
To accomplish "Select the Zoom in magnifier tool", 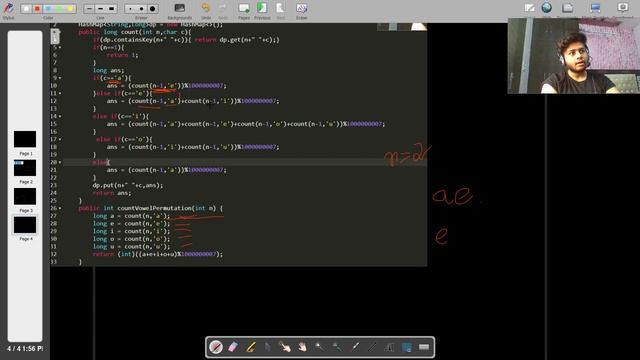I will pyautogui.click(x=320, y=347).
